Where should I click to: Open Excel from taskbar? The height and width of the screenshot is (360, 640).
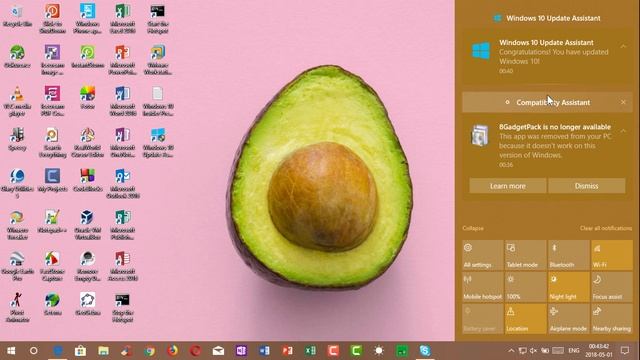[x=310, y=351]
